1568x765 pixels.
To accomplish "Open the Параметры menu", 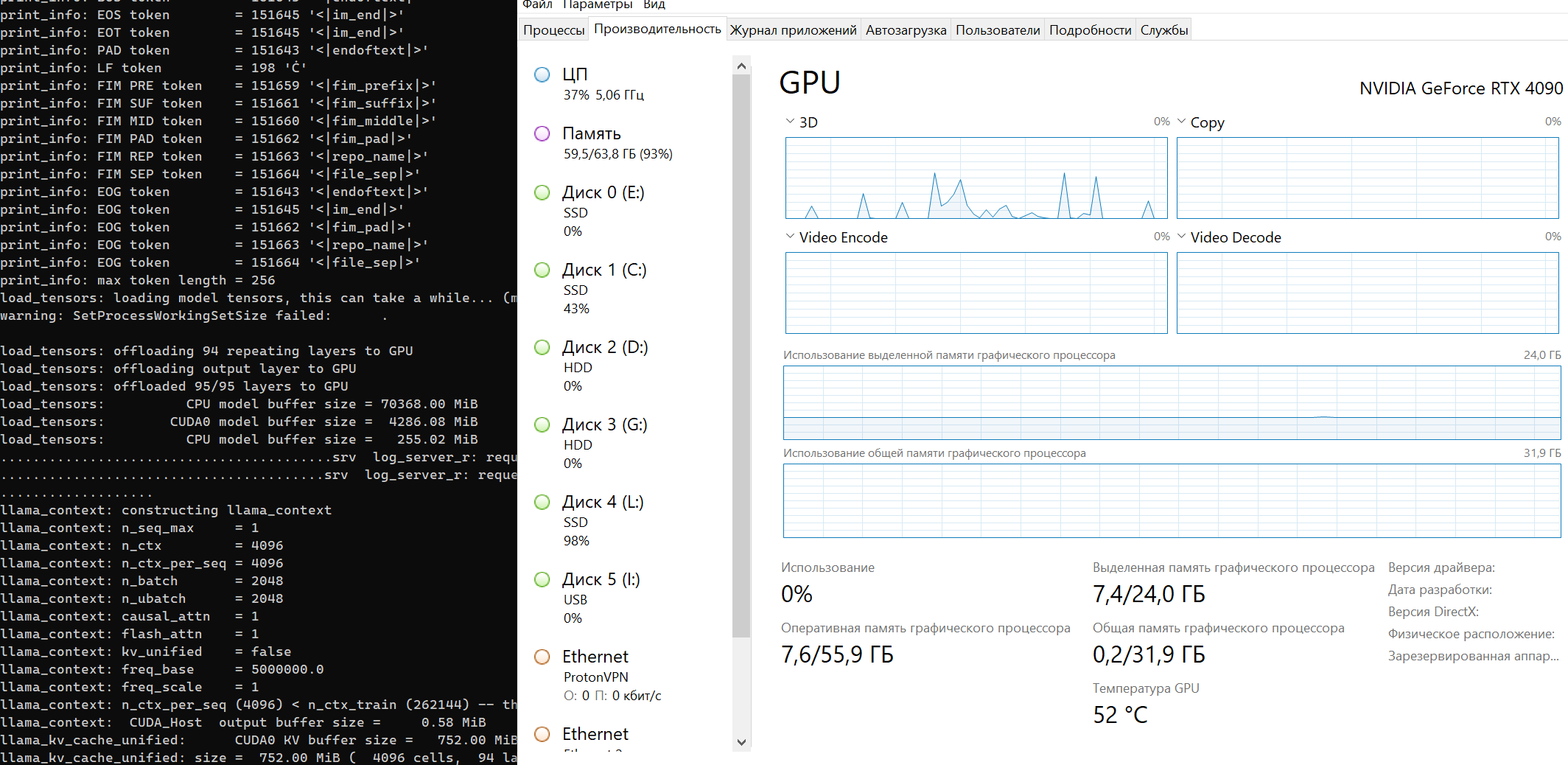I will coord(598,4).
